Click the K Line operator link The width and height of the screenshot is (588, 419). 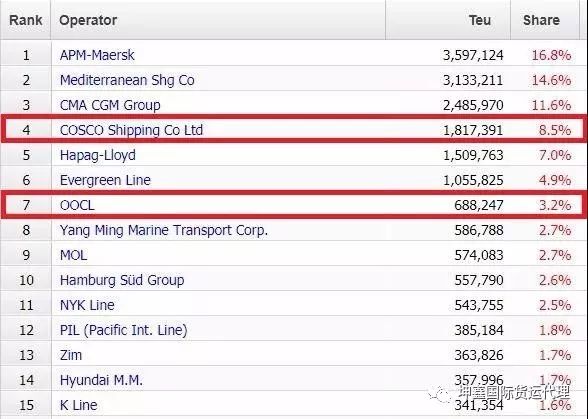click(79, 405)
